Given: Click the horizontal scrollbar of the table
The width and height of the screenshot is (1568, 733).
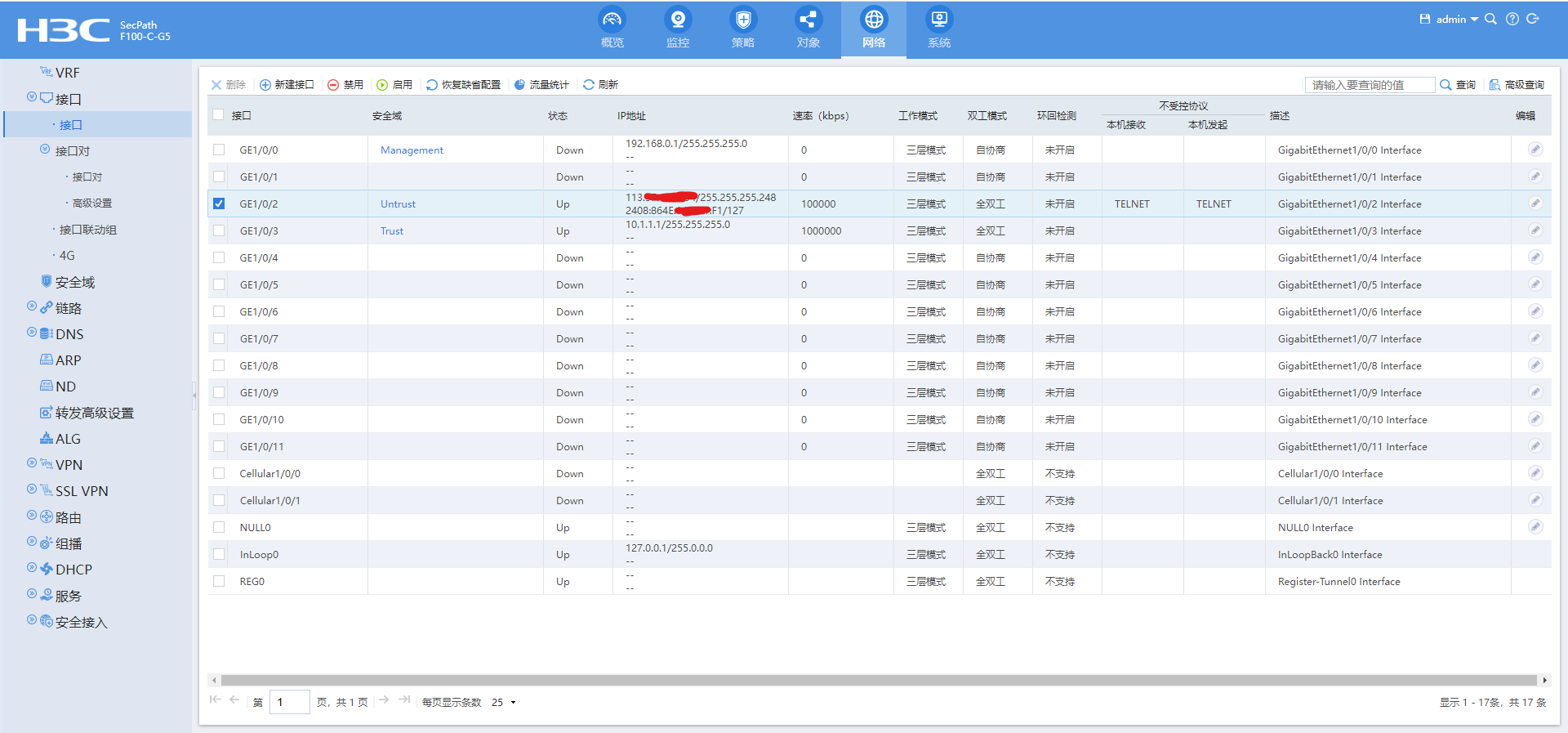Looking at the screenshot, I should (x=879, y=680).
